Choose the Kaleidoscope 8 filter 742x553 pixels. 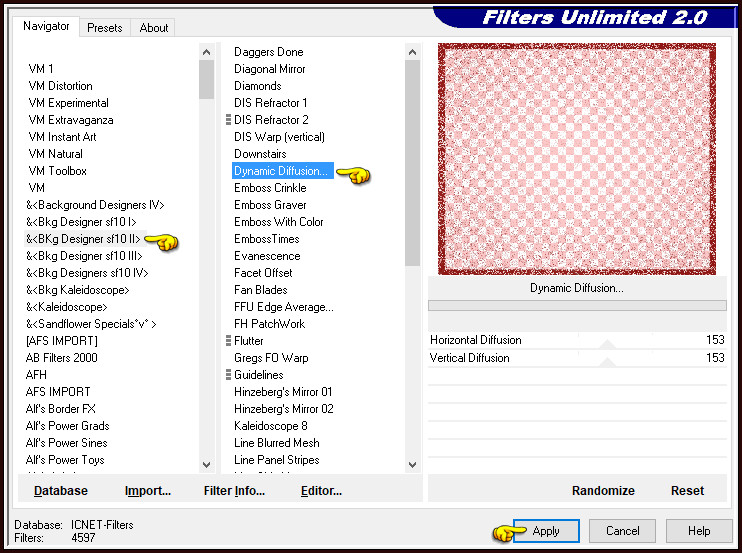(271, 426)
